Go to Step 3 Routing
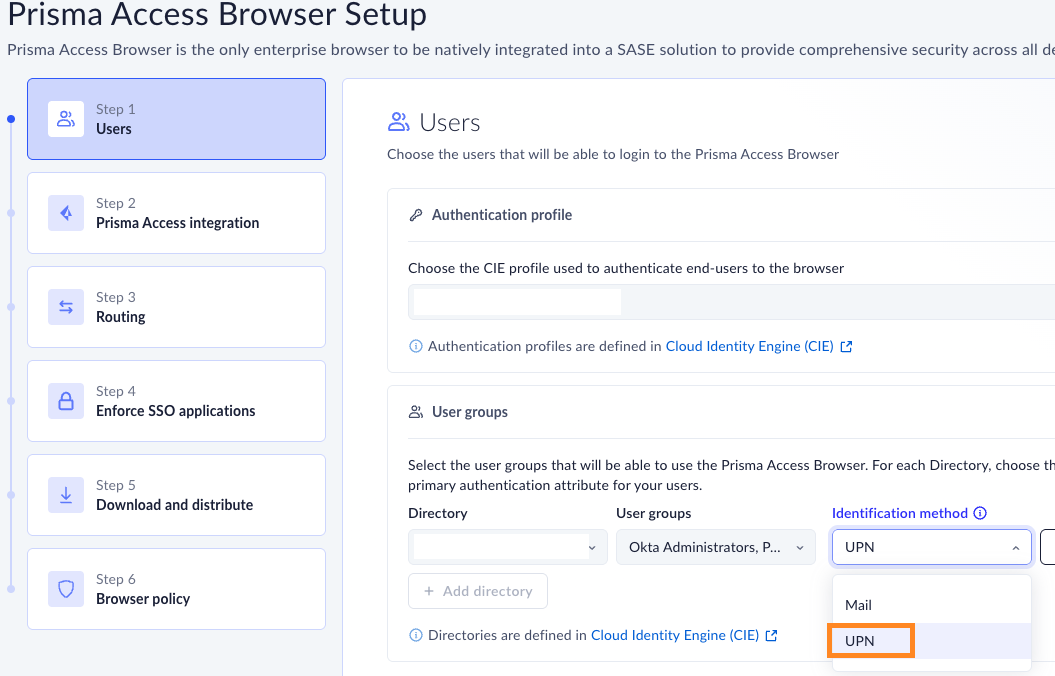This screenshot has width=1055, height=676. point(176,307)
